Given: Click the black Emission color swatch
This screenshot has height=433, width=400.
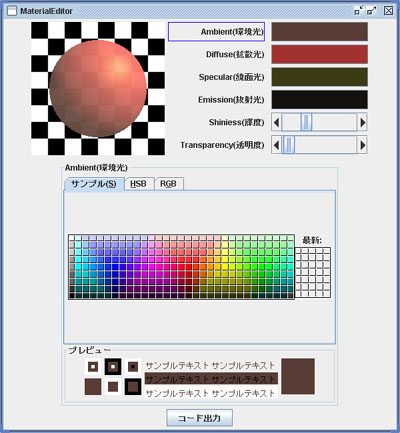Looking at the screenshot, I should tap(319, 100).
